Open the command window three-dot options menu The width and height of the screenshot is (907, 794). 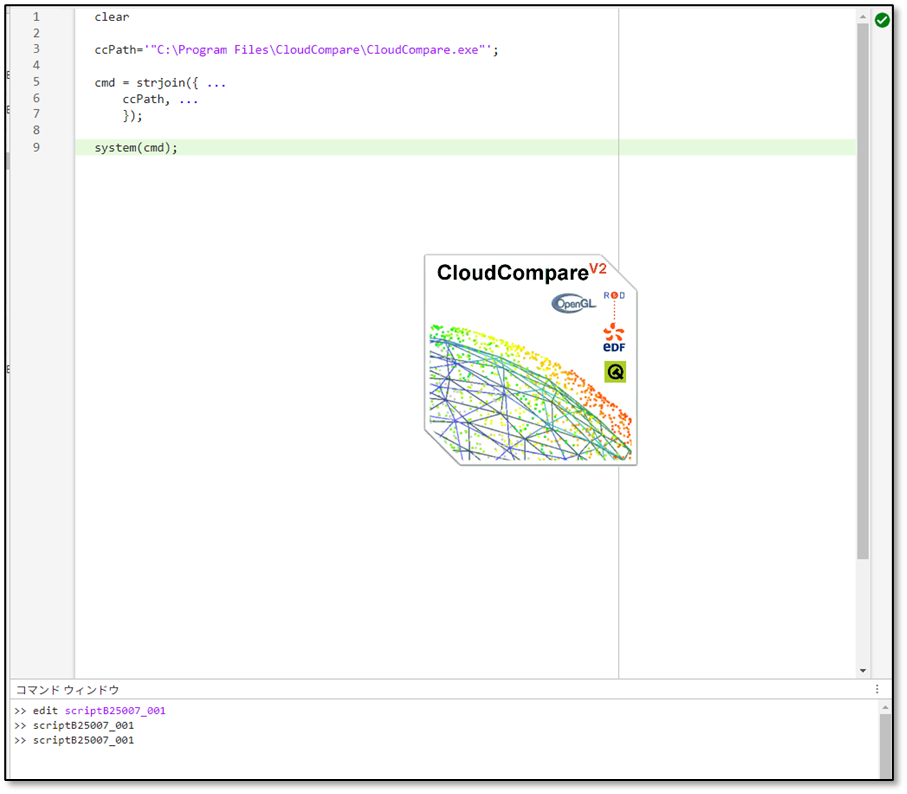click(877, 688)
